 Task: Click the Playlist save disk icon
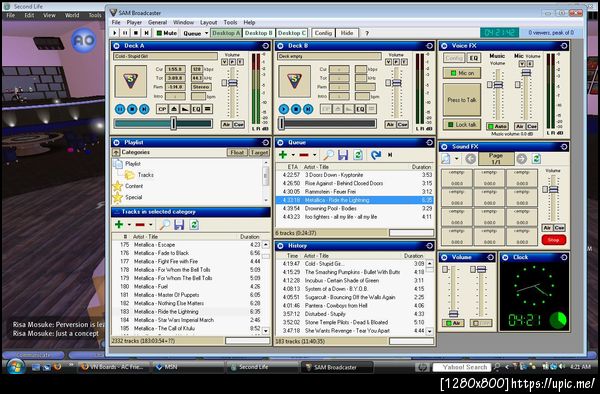coord(179,225)
